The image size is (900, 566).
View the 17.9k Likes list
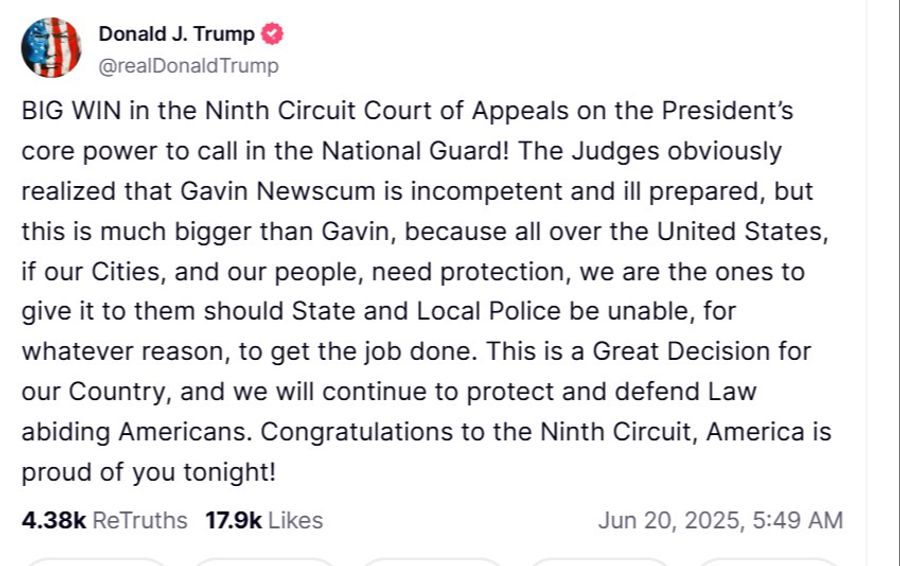pos(264,520)
